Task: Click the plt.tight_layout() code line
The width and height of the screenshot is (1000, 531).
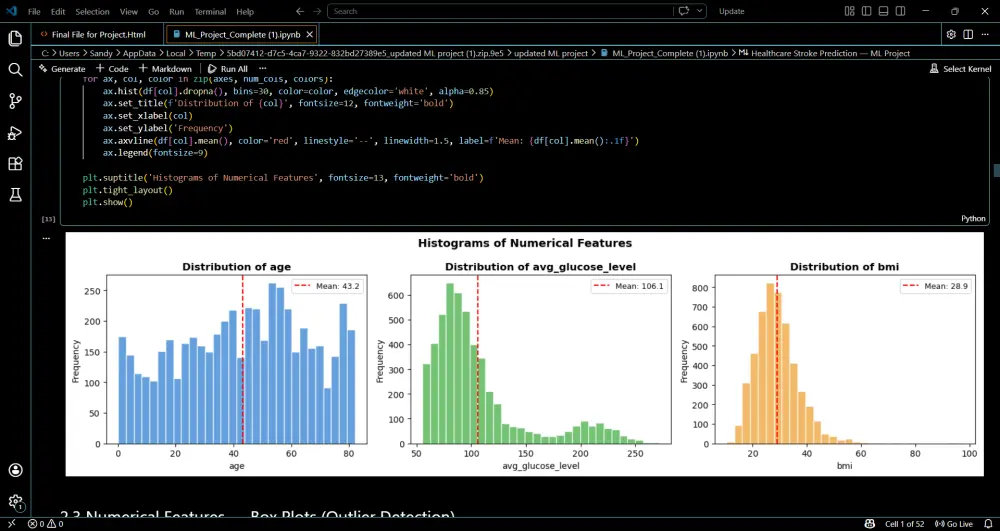Action: (128, 190)
